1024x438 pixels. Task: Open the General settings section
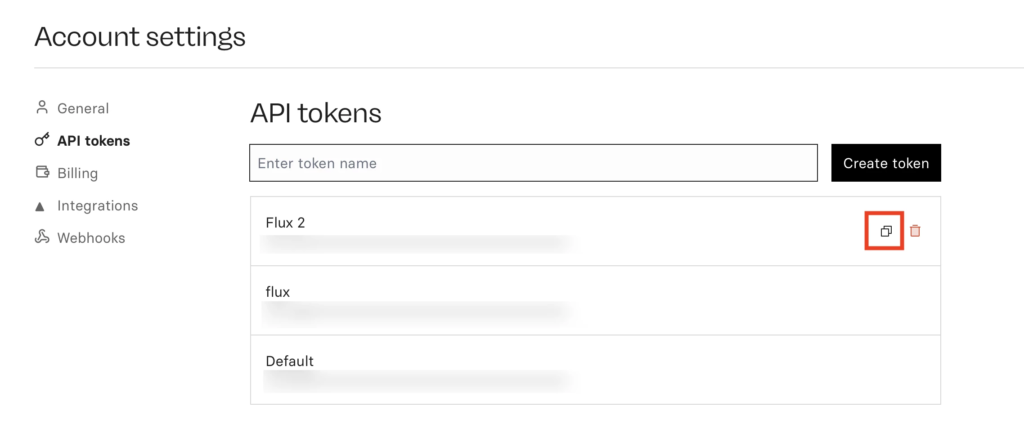tap(83, 108)
